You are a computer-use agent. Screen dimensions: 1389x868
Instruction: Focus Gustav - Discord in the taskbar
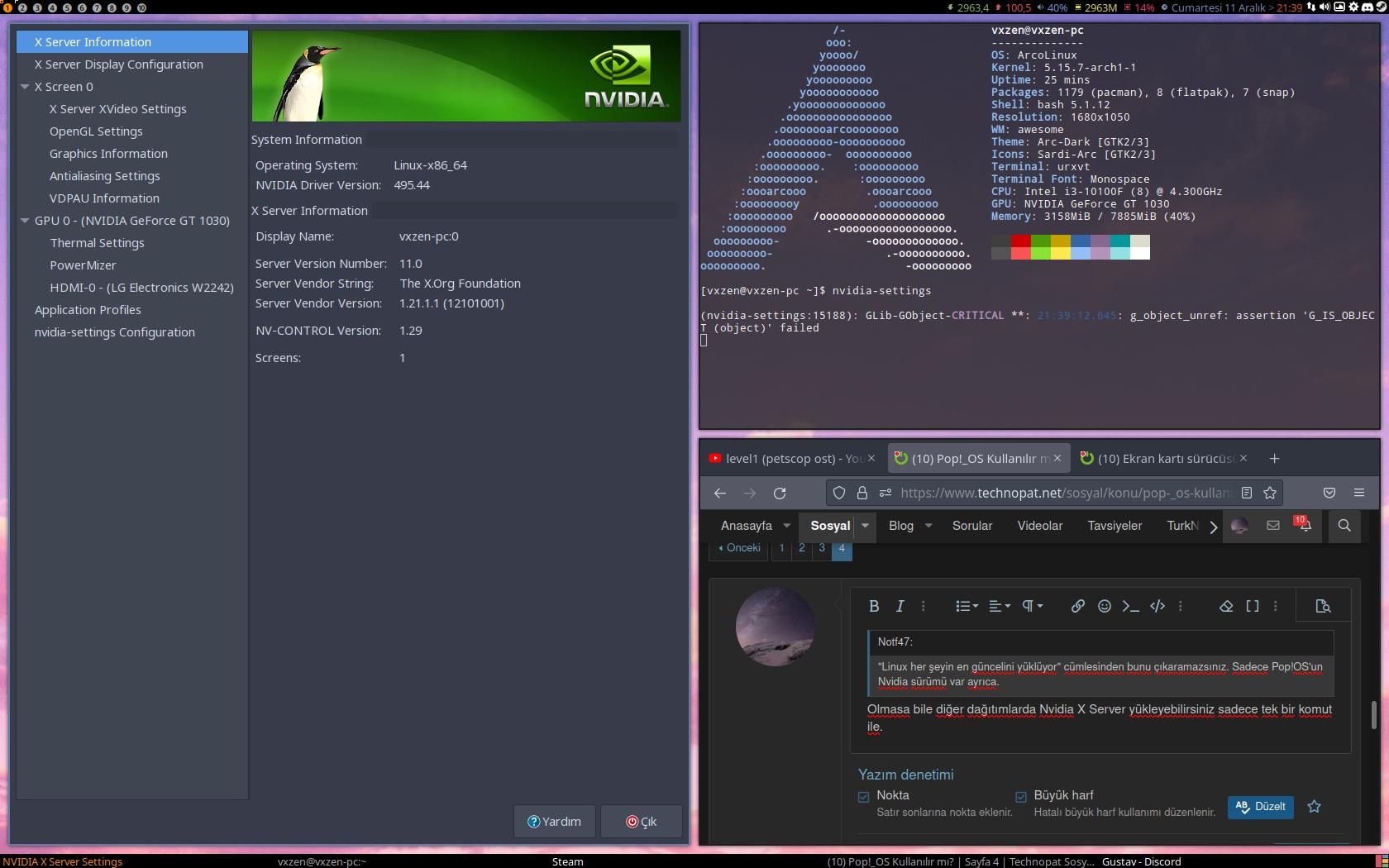click(x=1141, y=861)
